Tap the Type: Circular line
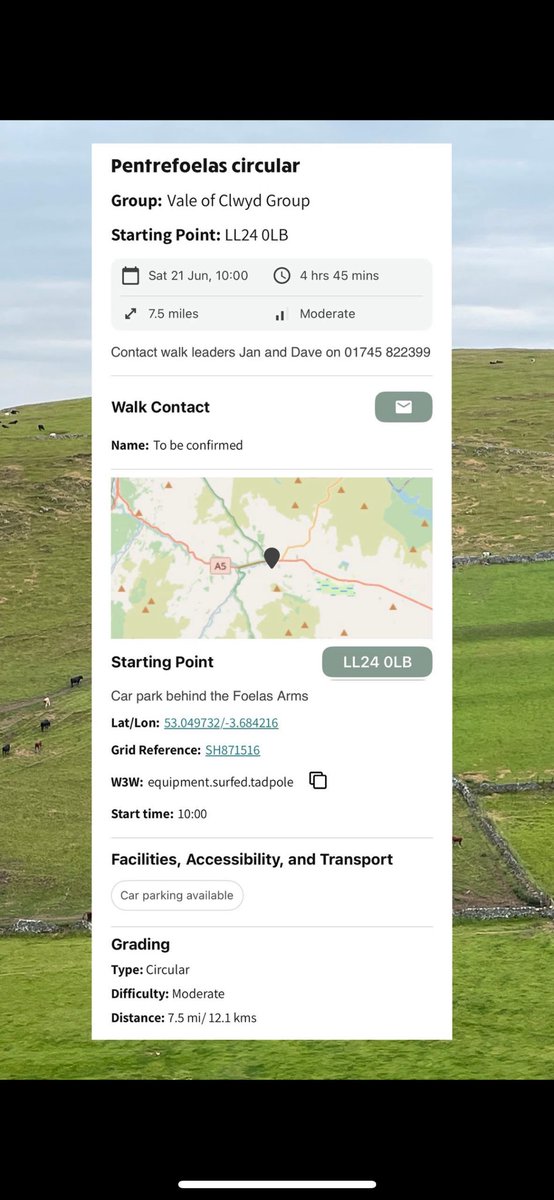The image size is (554, 1200). coord(150,970)
